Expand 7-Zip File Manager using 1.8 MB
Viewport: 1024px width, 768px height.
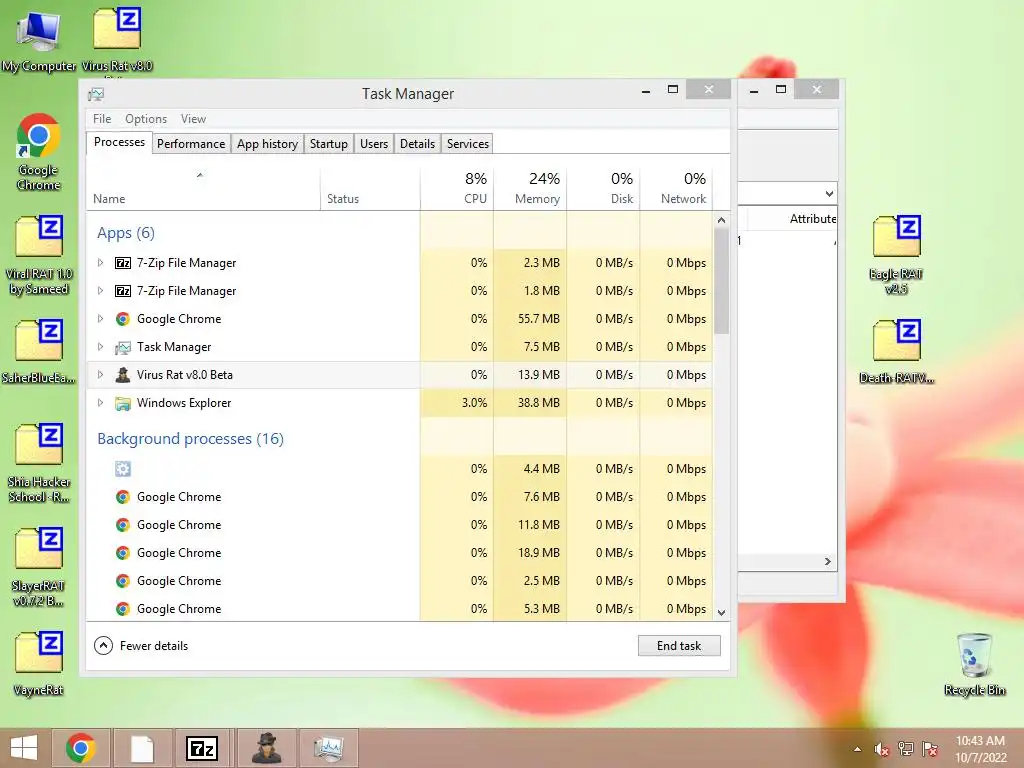tap(100, 291)
